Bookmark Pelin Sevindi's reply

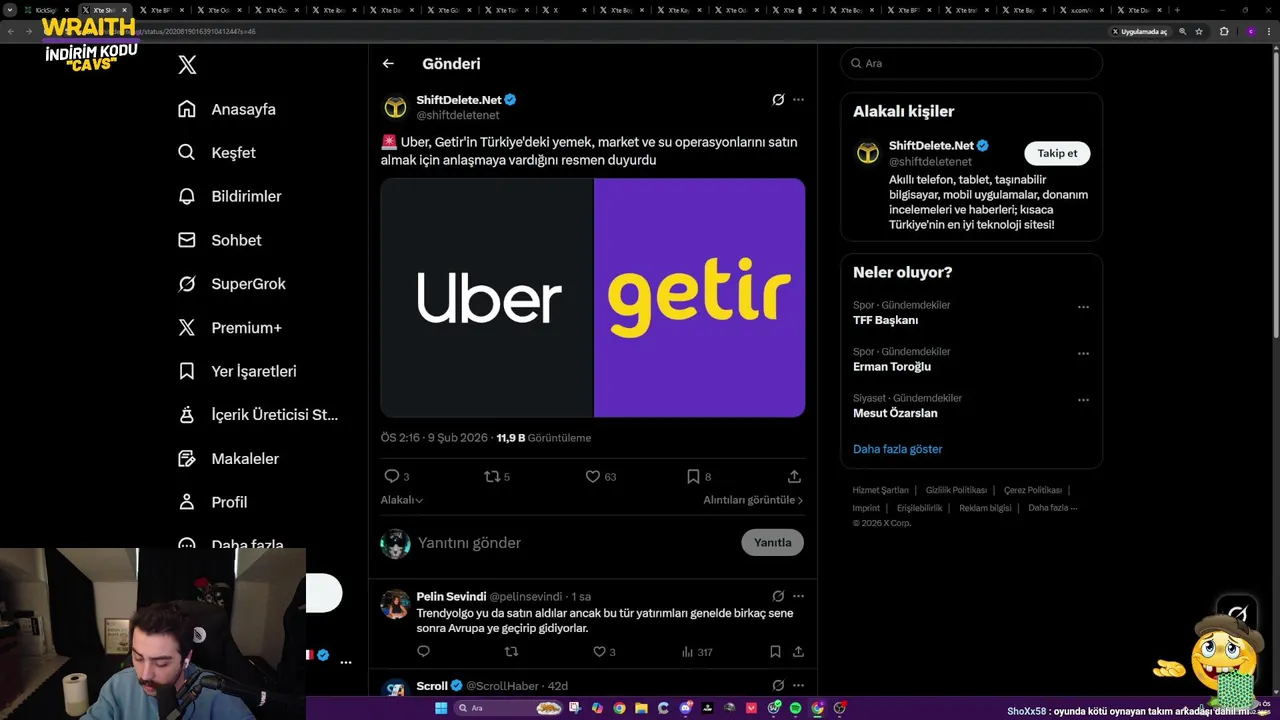[x=775, y=652]
